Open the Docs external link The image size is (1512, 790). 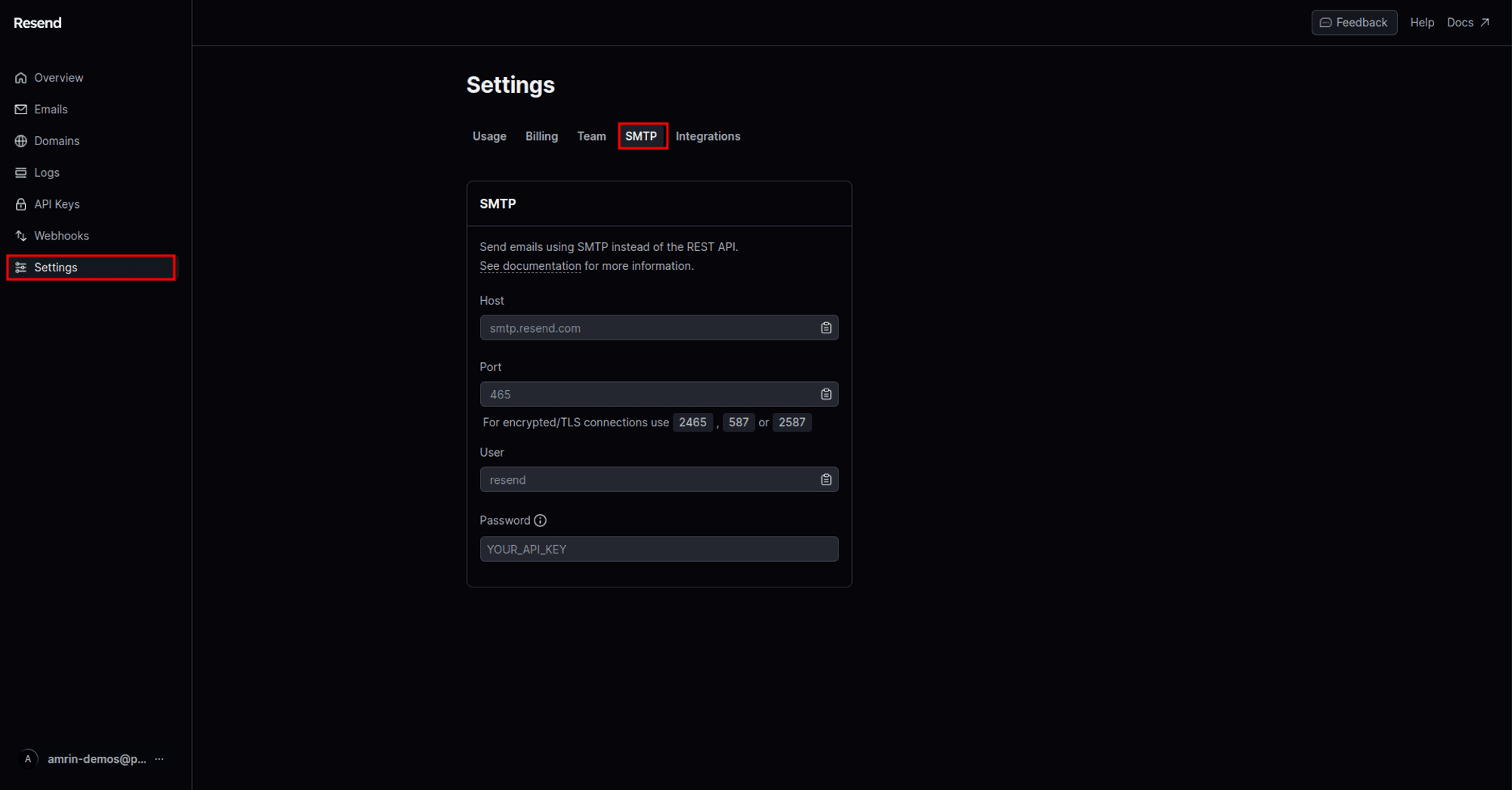point(1467,22)
